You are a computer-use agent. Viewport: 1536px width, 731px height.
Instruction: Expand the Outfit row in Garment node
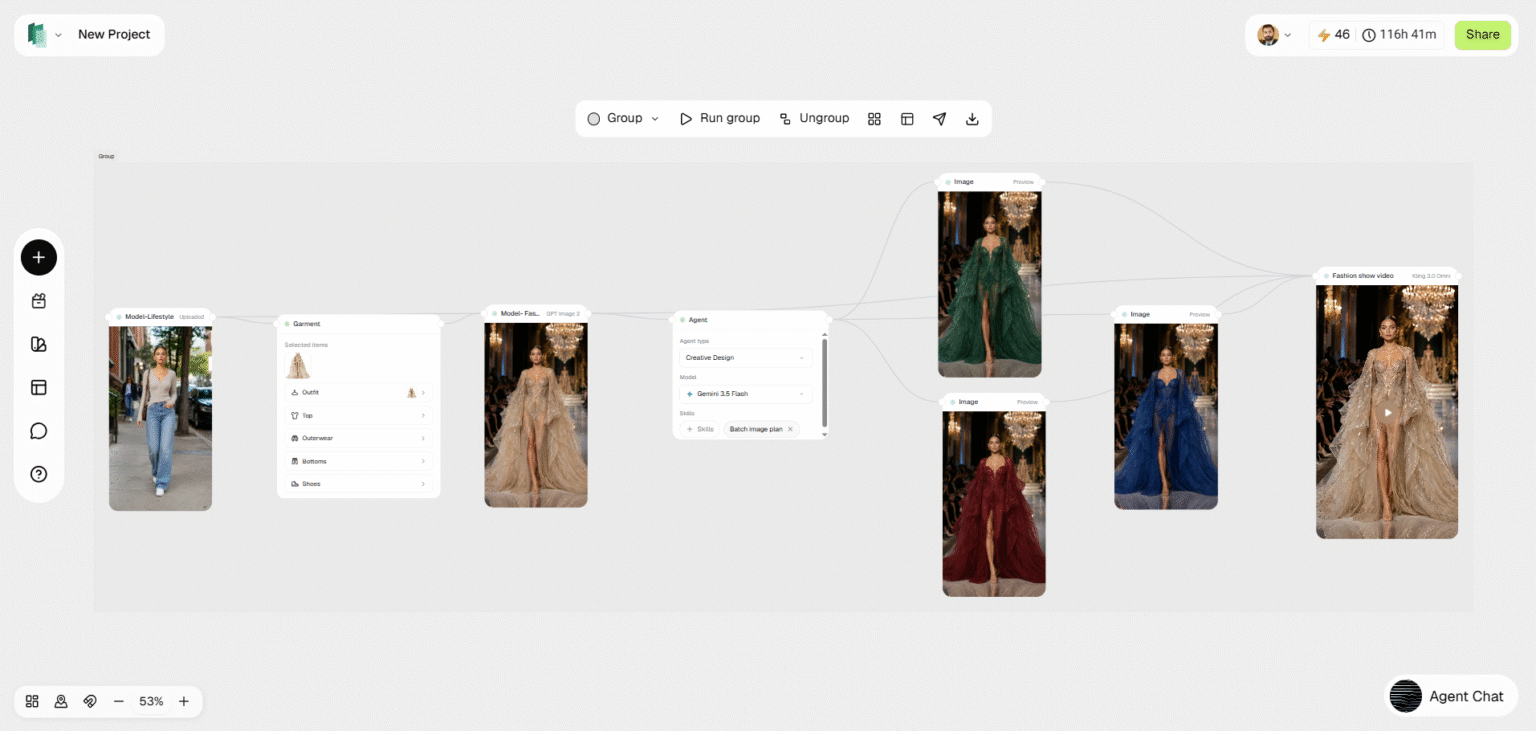click(358, 392)
